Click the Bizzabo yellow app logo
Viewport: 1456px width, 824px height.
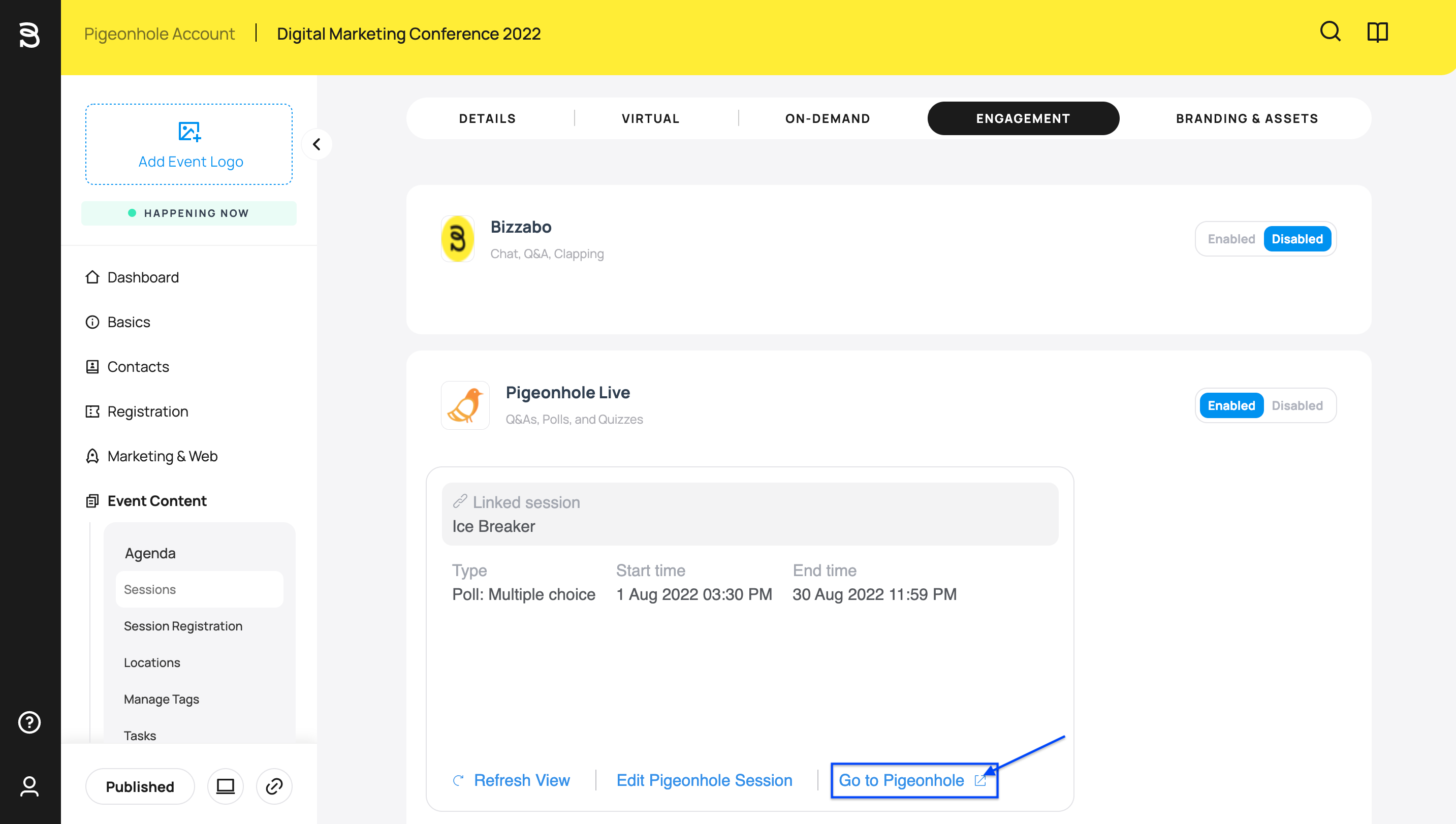457,238
